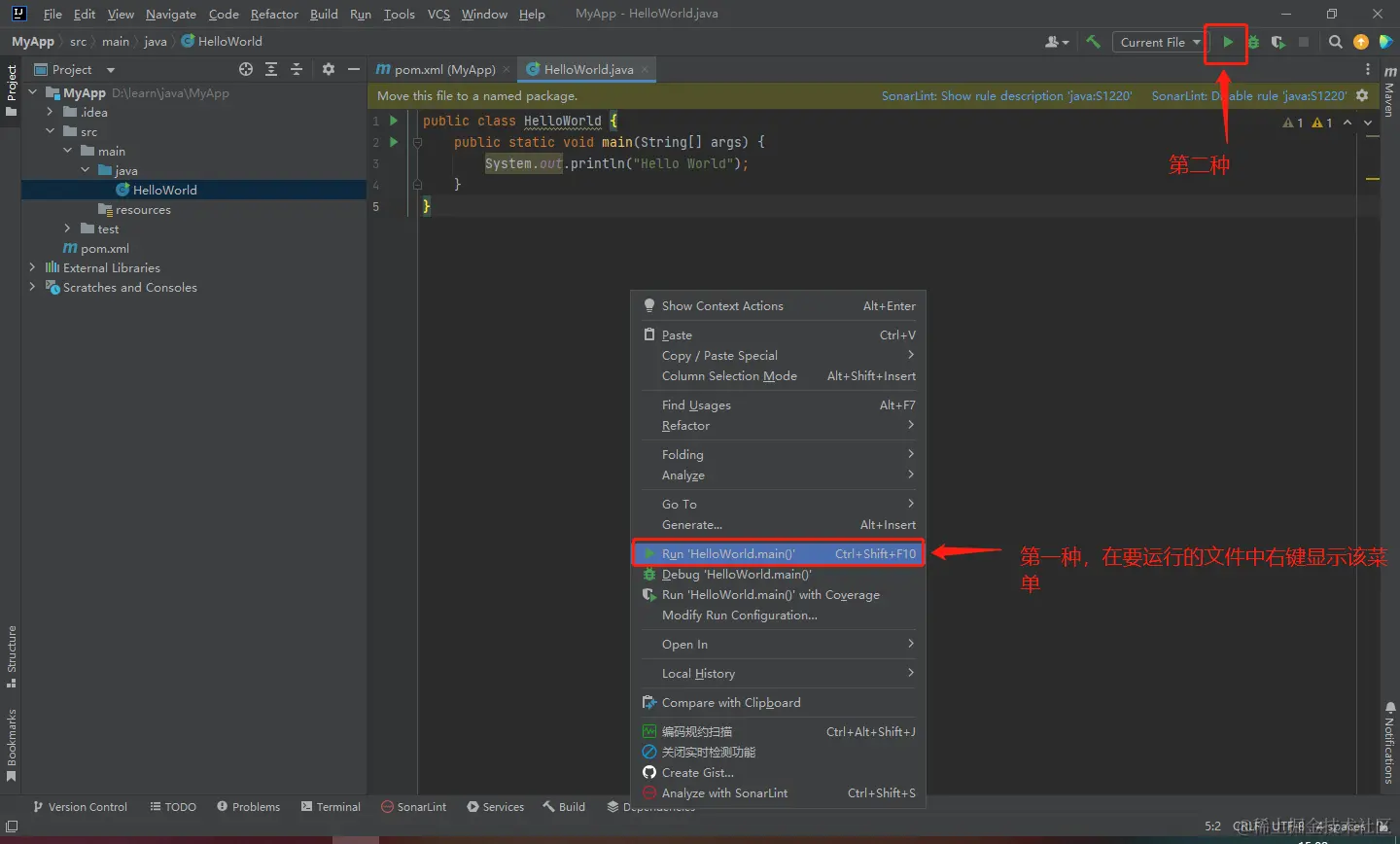Click the yellow warning stripe marker

1372,179
